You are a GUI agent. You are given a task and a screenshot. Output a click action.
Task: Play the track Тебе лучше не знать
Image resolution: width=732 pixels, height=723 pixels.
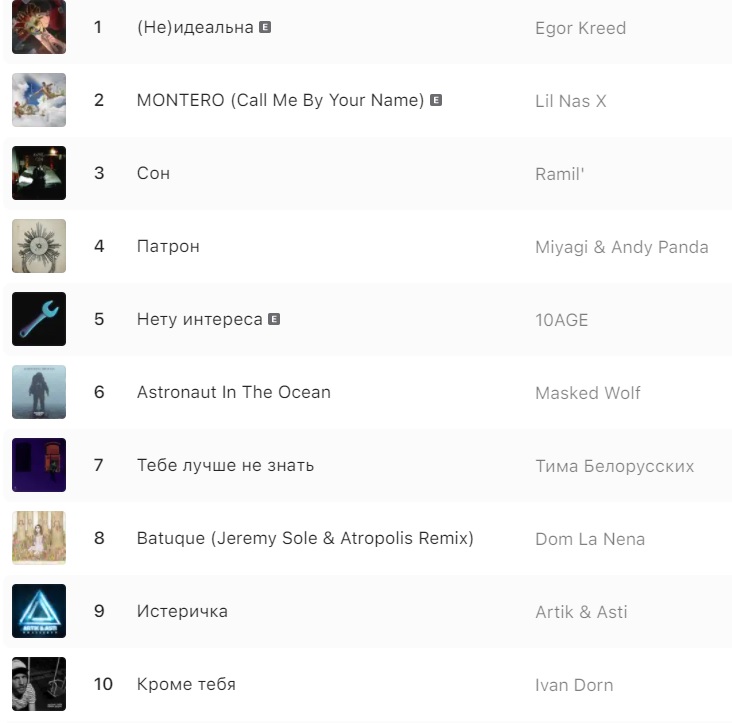click(x=225, y=465)
